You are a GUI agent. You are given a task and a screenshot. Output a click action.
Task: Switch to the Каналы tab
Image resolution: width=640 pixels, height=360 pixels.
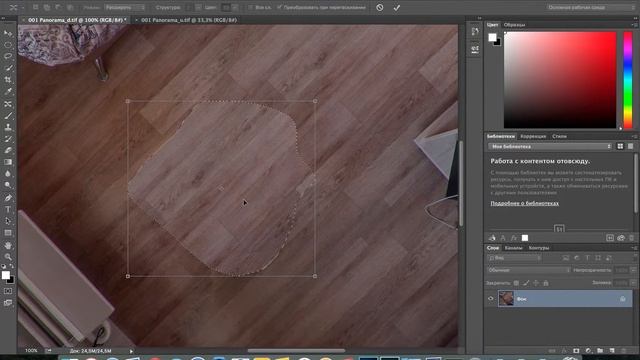(x=513, y=248)
